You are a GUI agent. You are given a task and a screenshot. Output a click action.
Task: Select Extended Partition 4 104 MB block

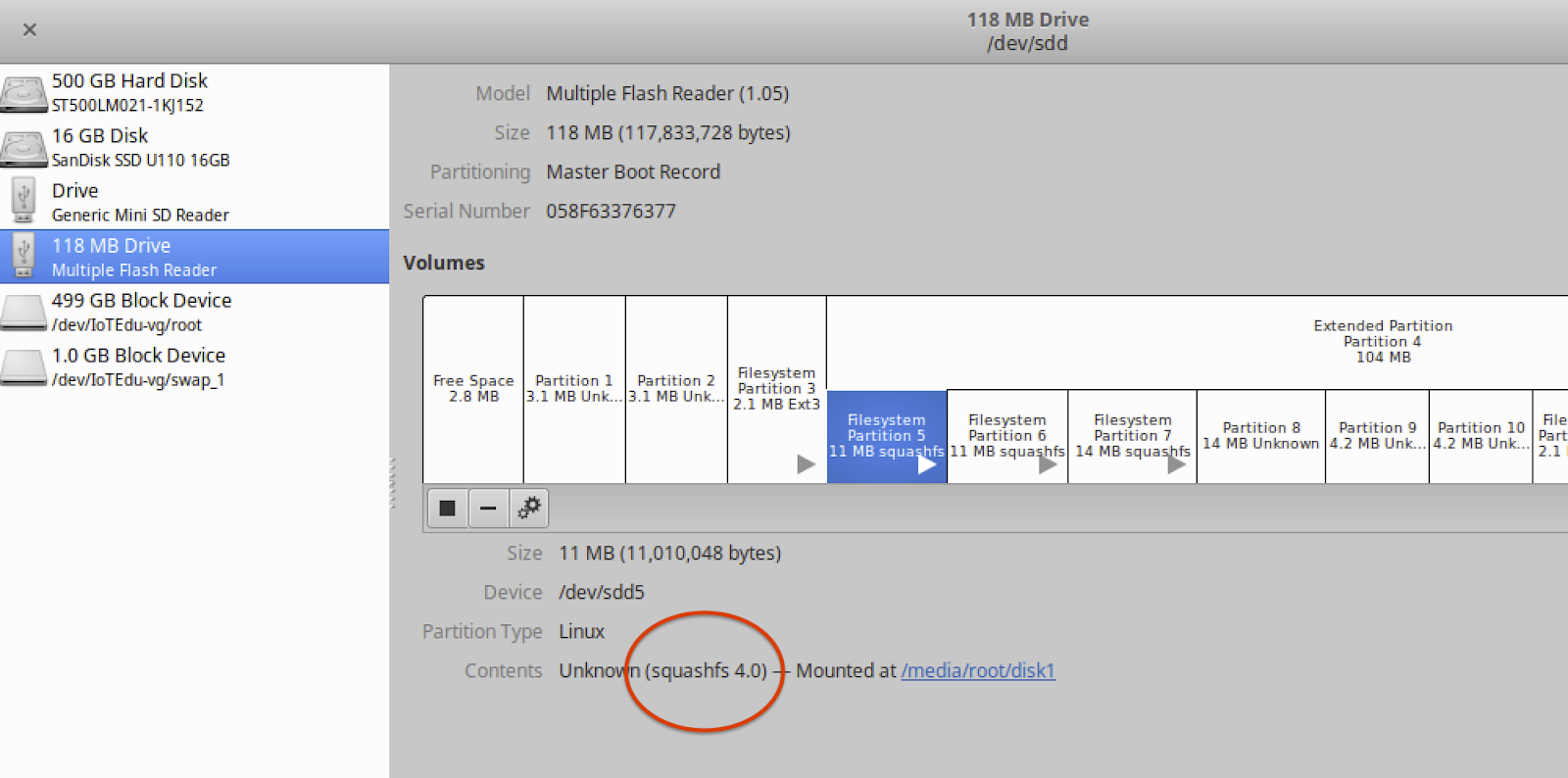coord(1383,341)
